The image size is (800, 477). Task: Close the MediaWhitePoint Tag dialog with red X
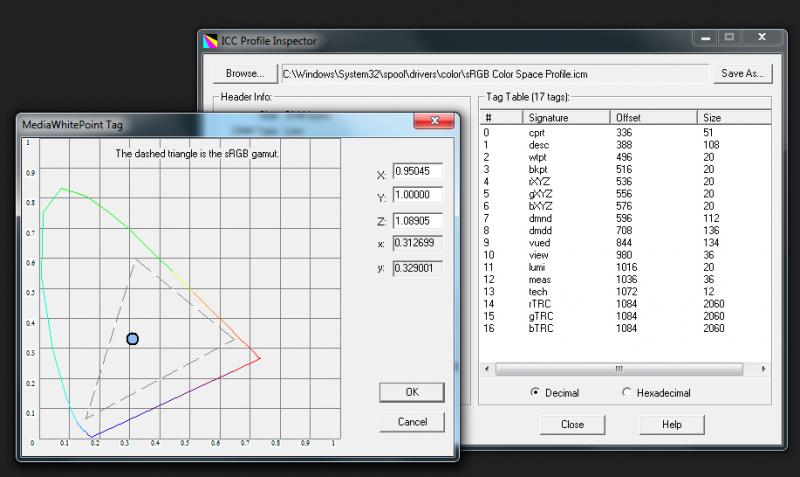[434, 120]
